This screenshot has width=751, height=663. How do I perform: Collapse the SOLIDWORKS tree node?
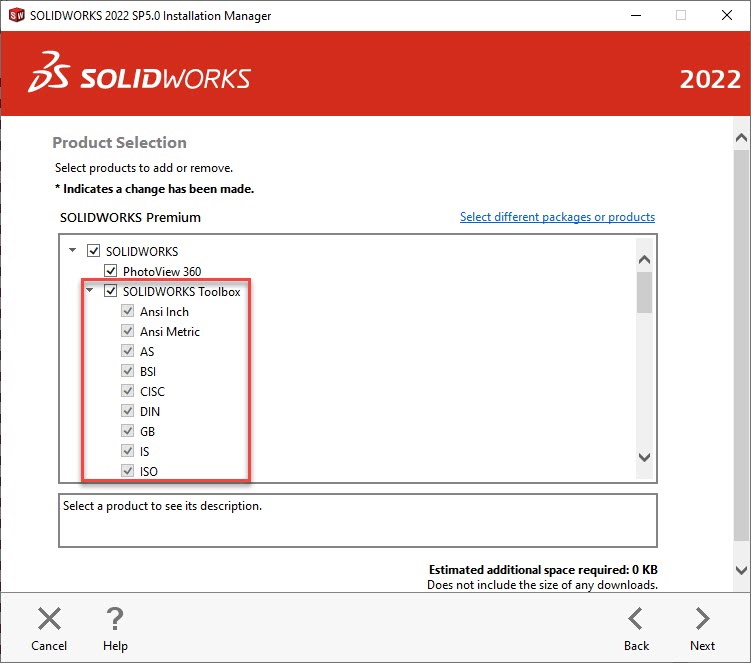coord(72,250)
